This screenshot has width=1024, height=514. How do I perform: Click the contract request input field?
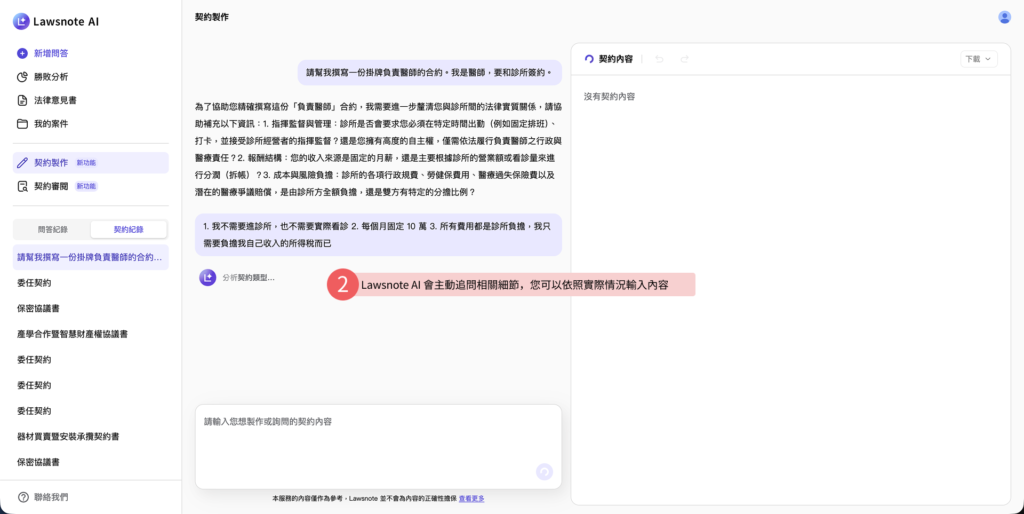coord(378,447)
